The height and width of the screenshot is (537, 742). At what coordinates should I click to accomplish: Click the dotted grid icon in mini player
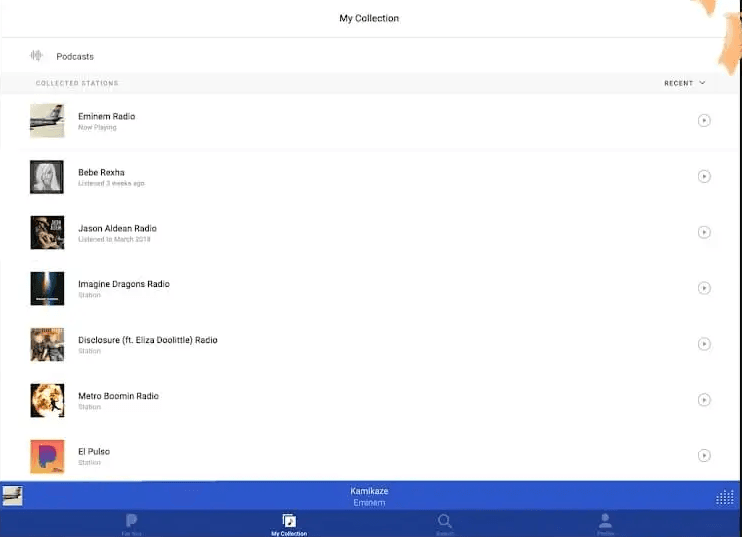724,497
